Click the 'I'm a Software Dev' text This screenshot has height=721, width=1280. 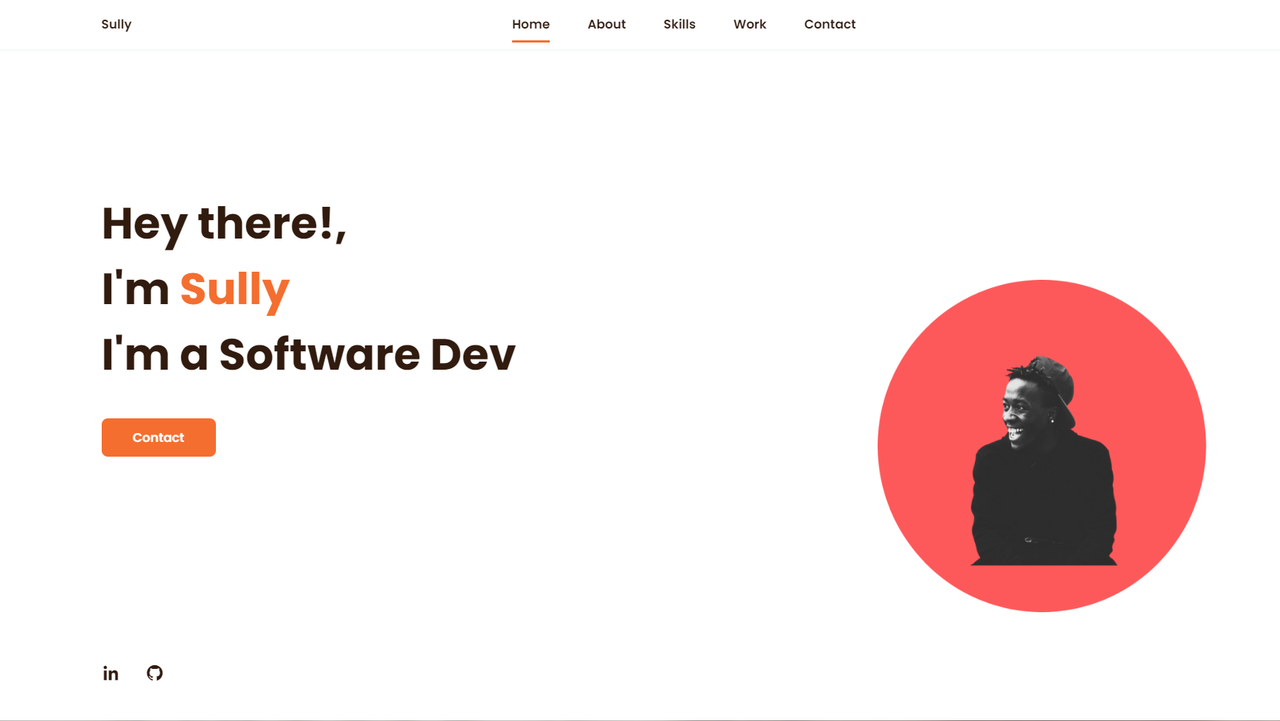(308, 355)
